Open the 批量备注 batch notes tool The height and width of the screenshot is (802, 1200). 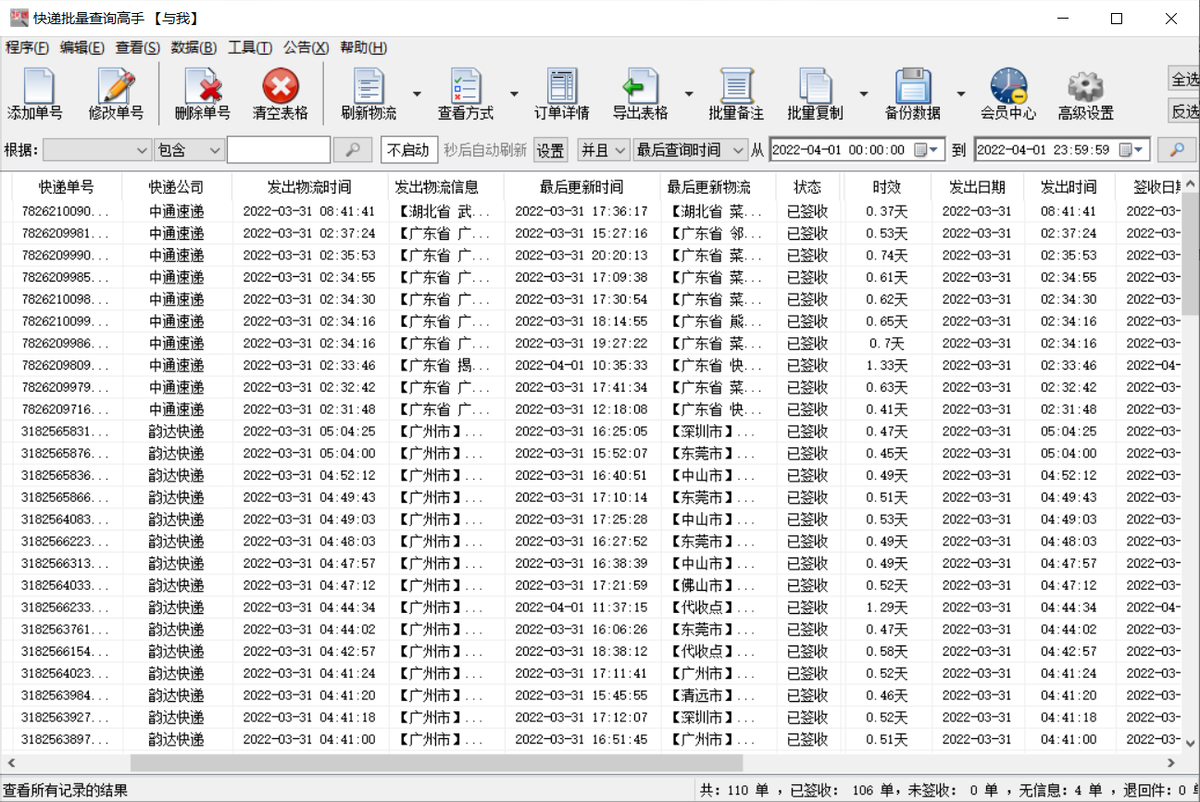[736, 94]
